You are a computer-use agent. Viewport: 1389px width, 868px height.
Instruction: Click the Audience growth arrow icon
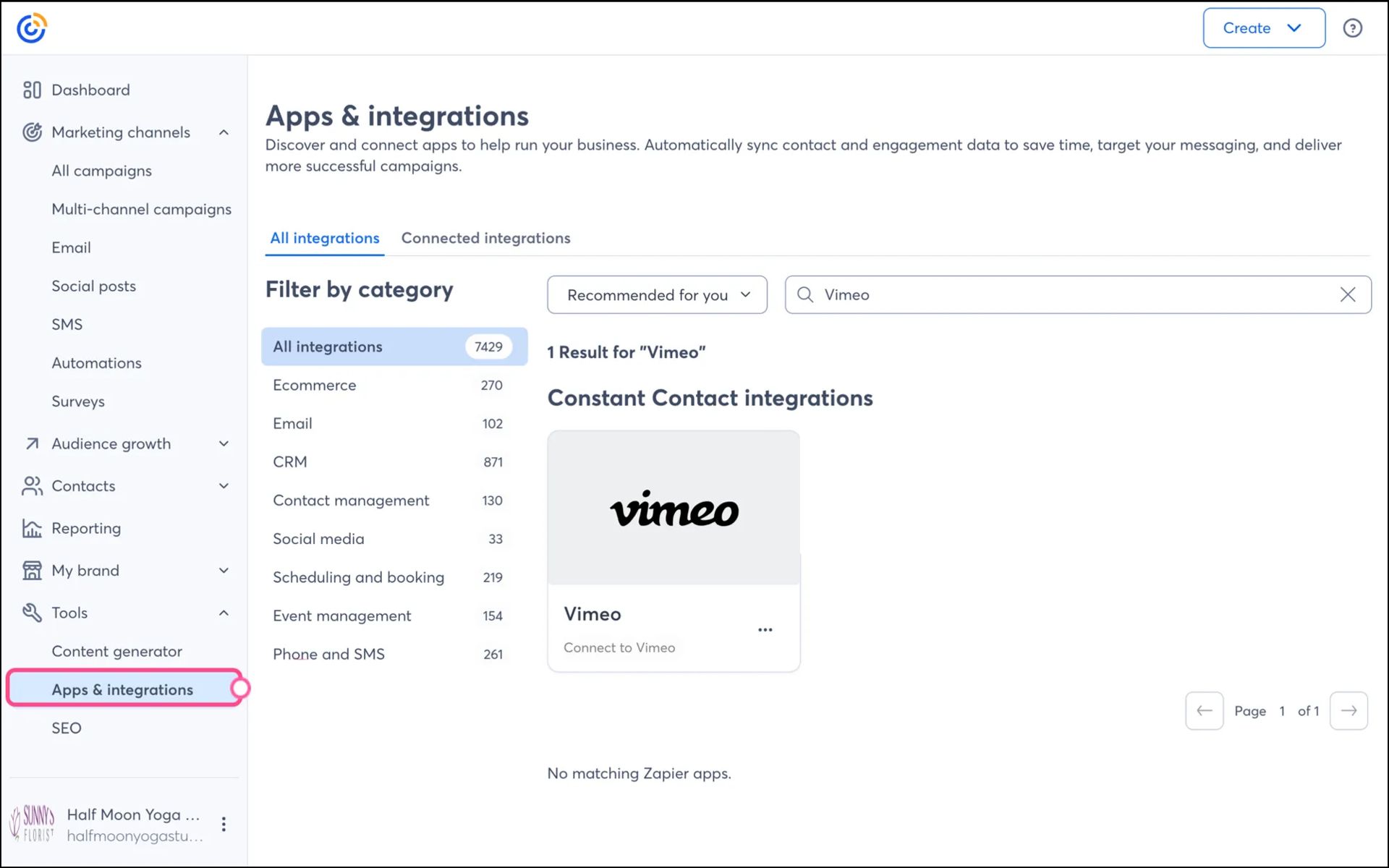click(x=32, y=443)
